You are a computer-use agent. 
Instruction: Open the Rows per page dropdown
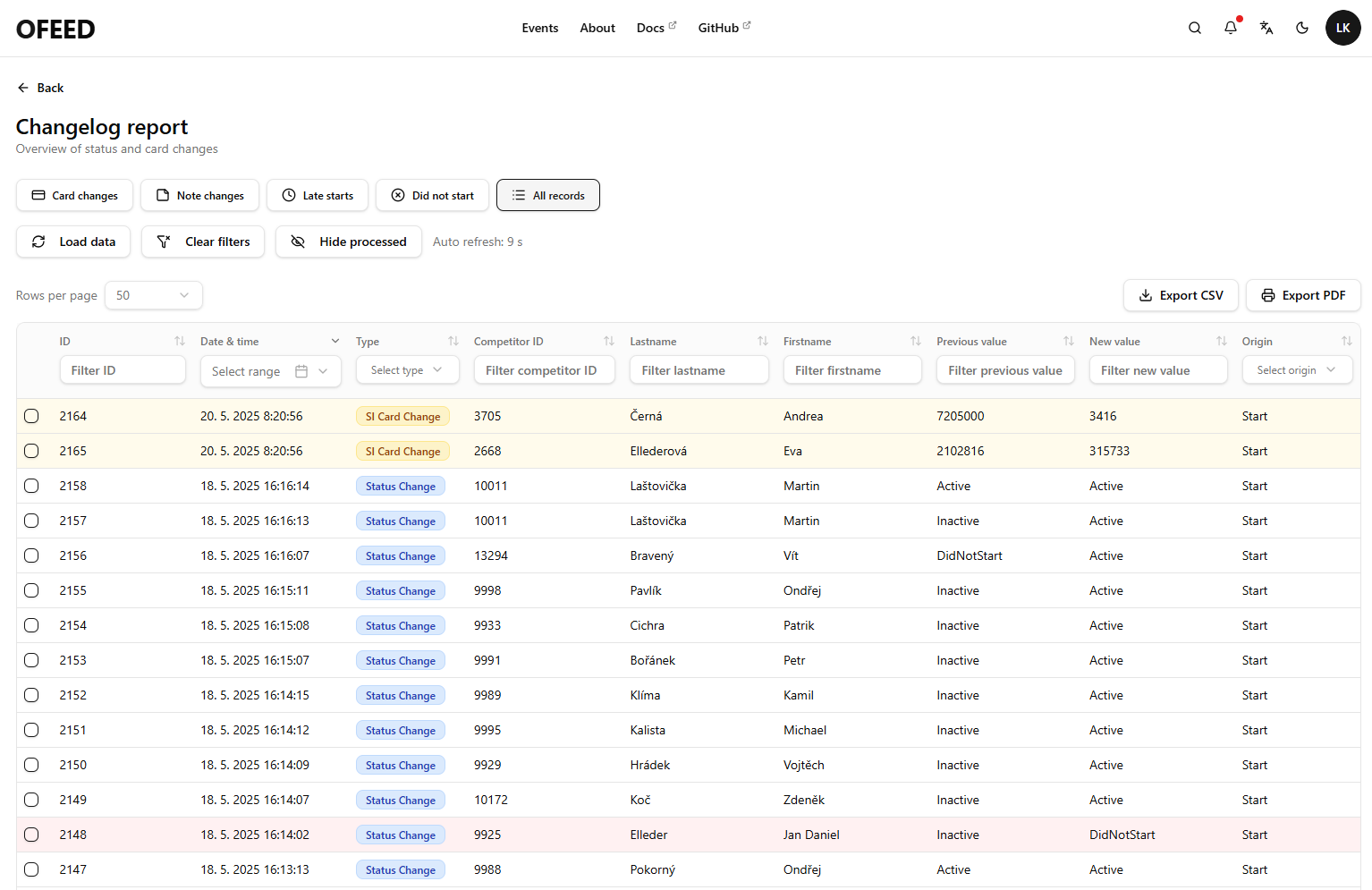point(154,295)
